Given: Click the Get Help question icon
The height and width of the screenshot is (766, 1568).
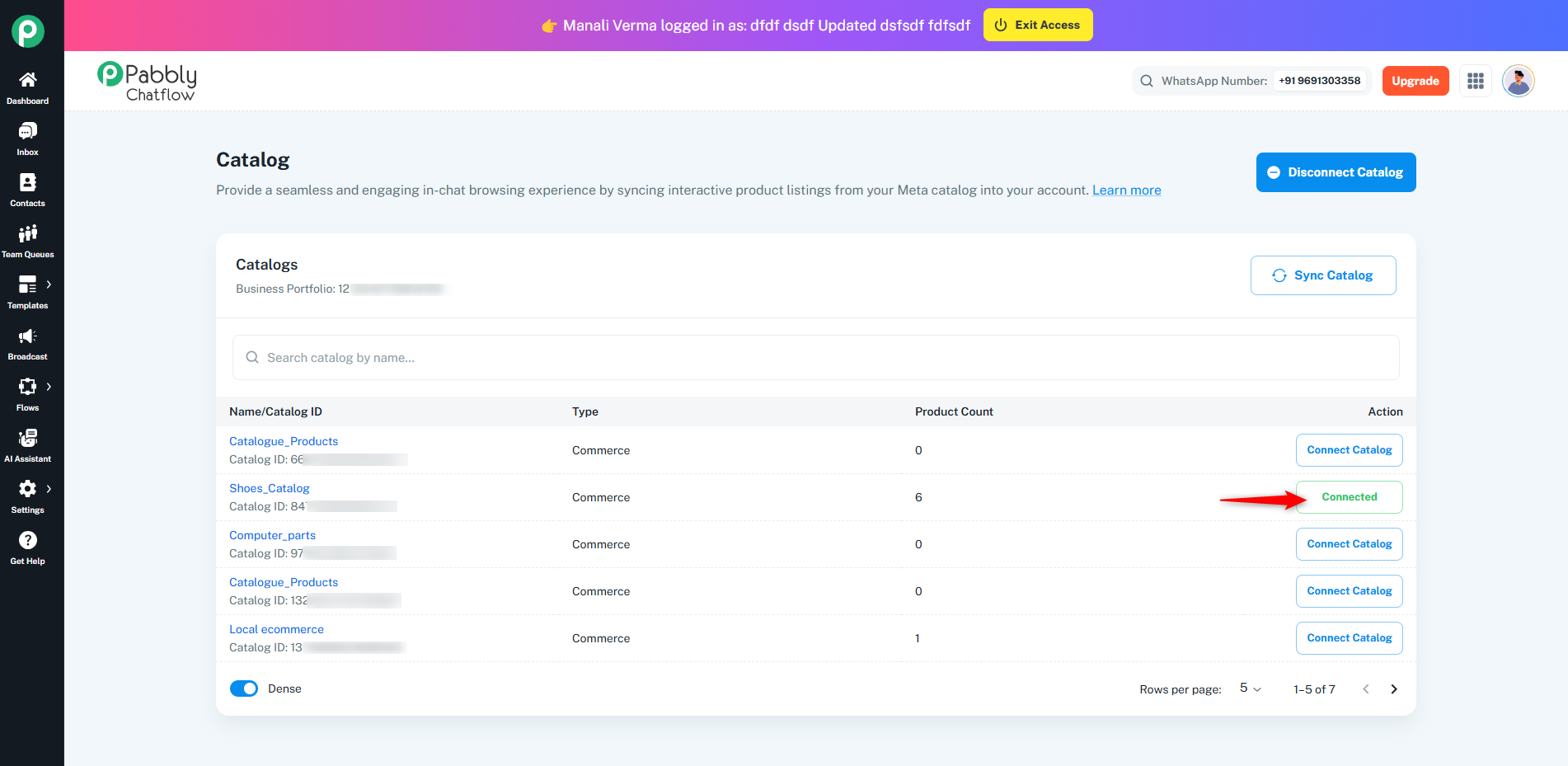Looking at the screenshot, I should pyautogui.click(x=28, y=541).
